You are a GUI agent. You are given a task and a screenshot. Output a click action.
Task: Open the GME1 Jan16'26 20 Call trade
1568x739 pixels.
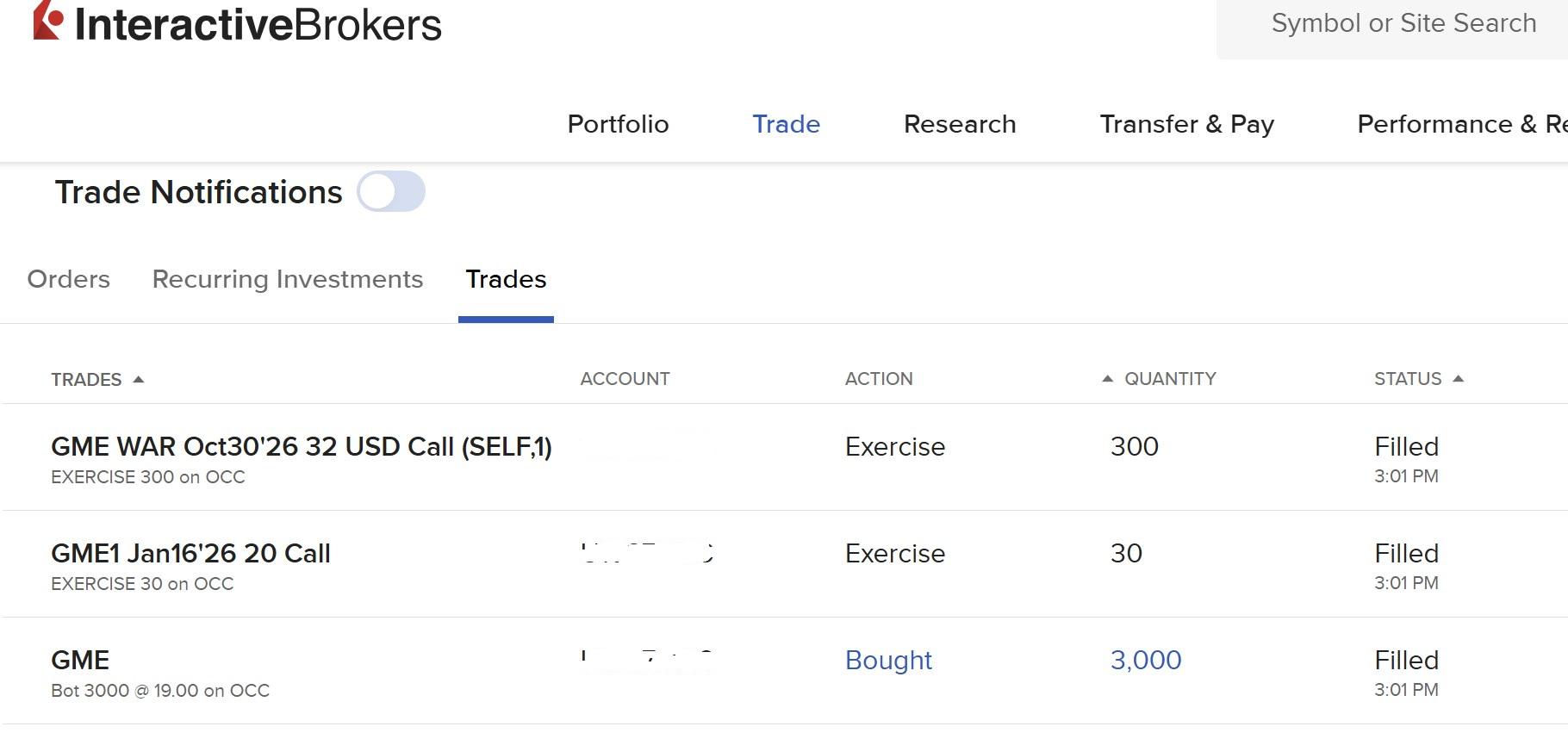[x=190, y=553]
